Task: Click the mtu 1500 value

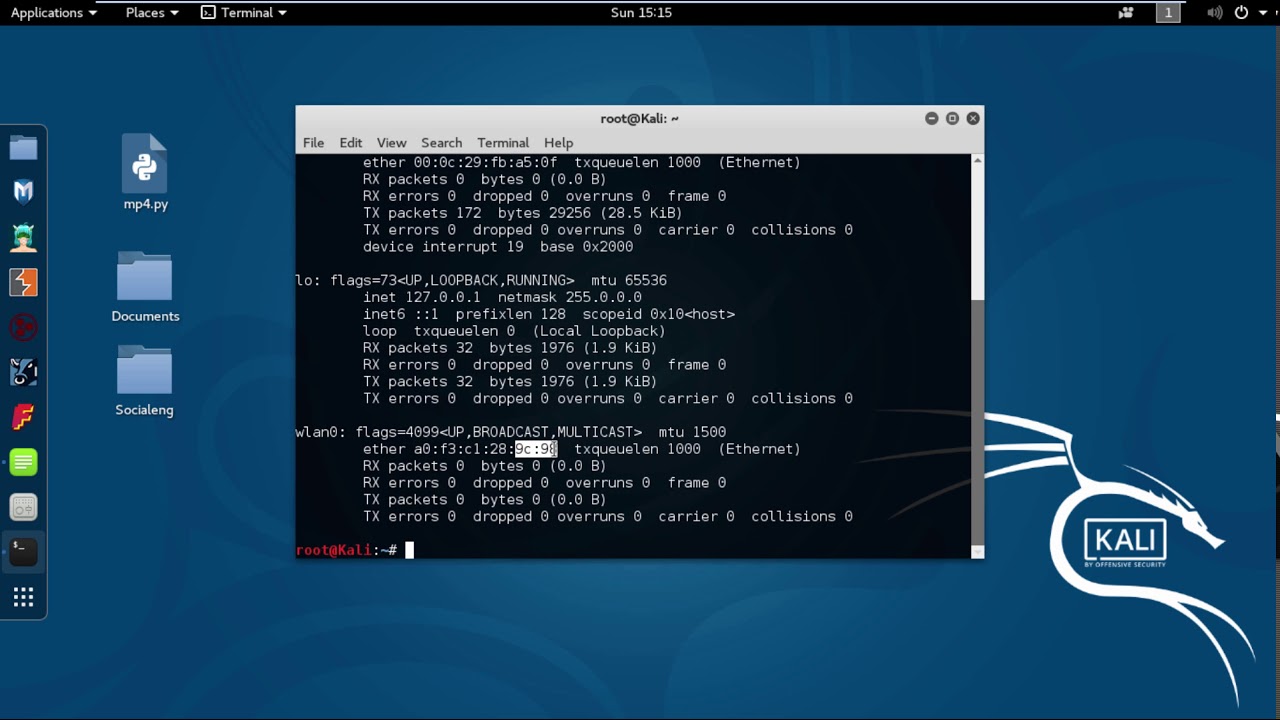Action: [x=692, y=432]
